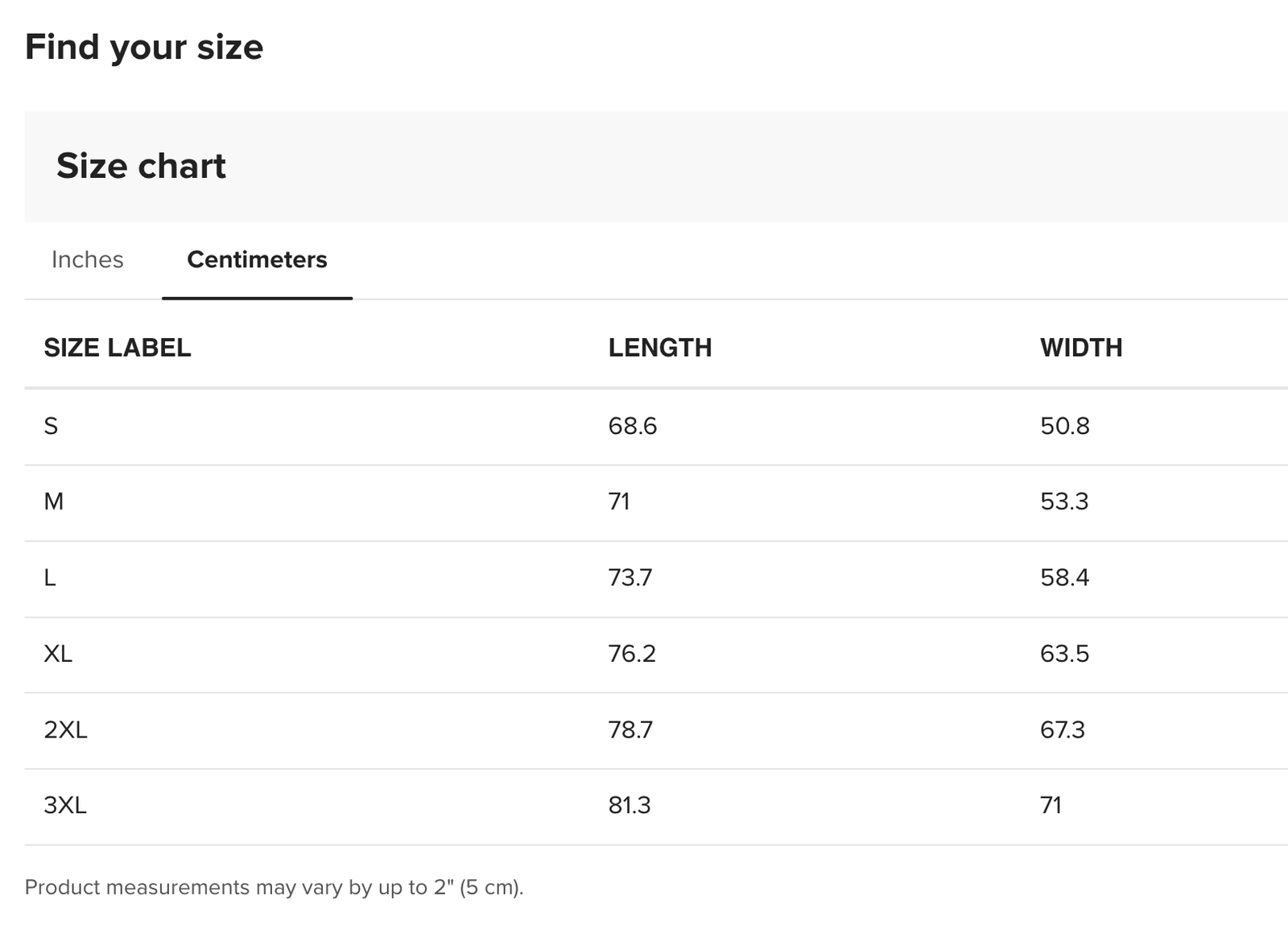Click the L size label cell
Viewport: 1288px width, 938px height.
pos(50,577)
